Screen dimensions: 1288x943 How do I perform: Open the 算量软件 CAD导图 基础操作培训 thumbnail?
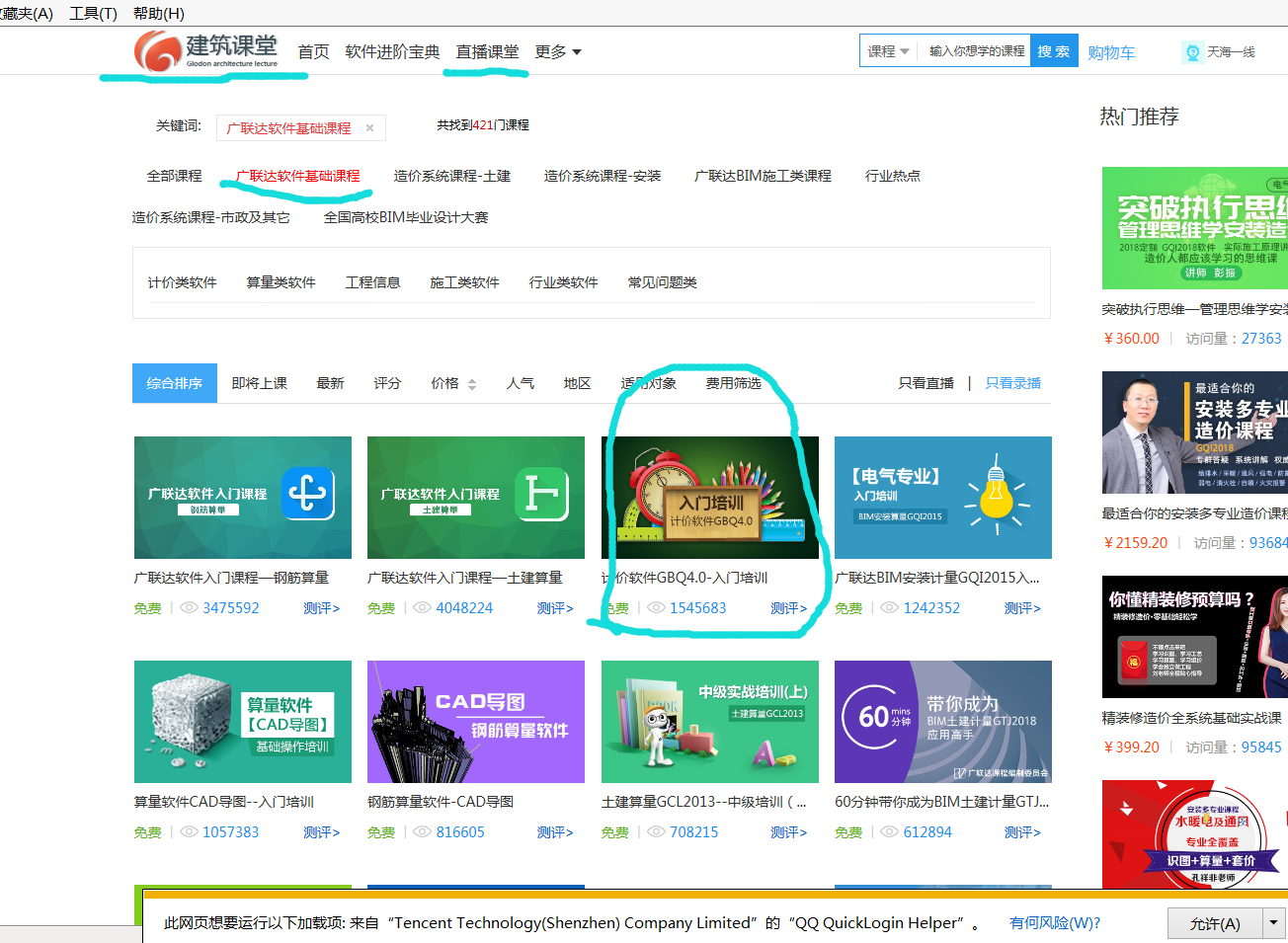243,722
